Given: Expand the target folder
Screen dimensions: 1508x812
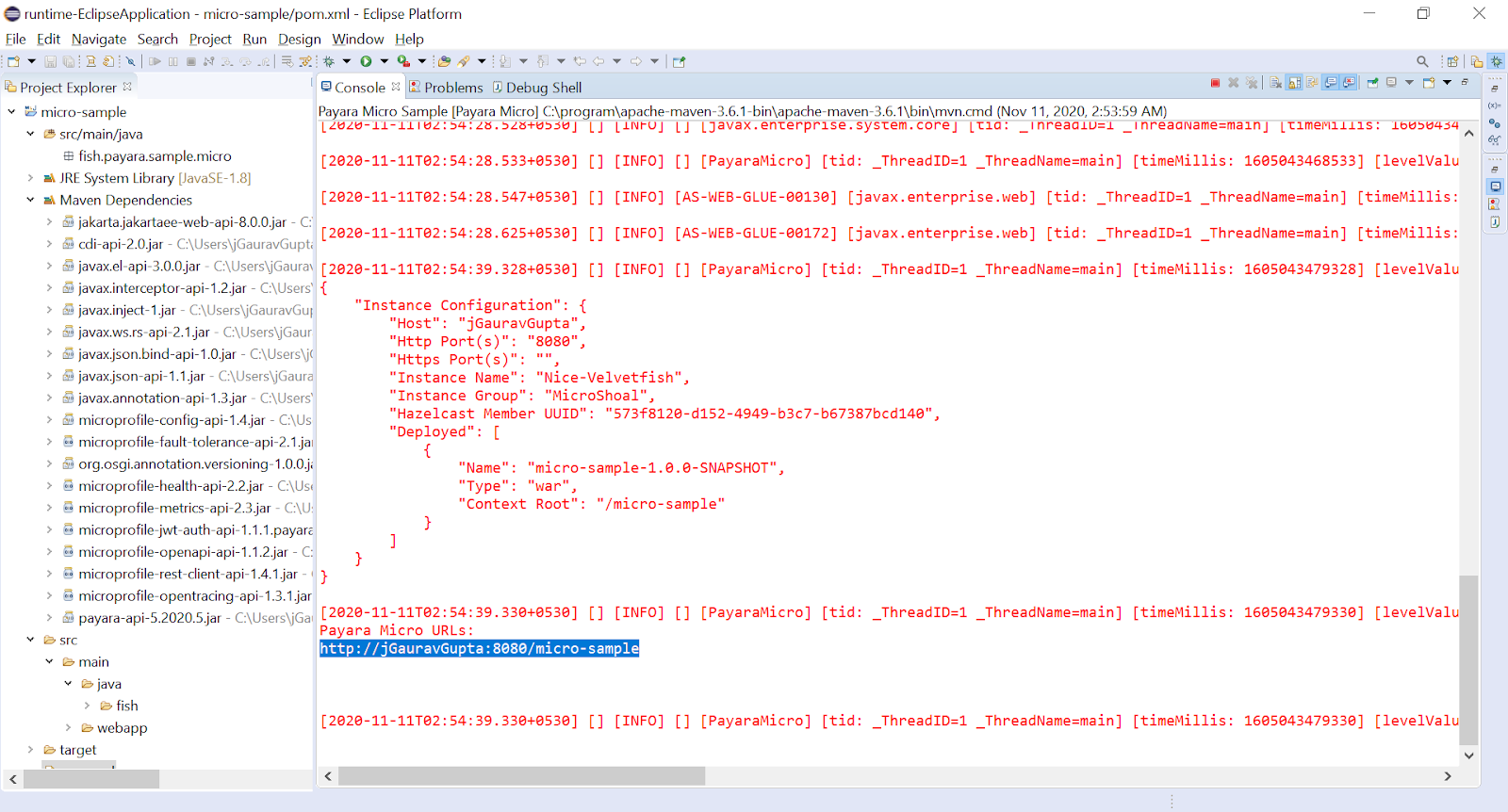Looking at the screenshot, I should tap(30, 750).
